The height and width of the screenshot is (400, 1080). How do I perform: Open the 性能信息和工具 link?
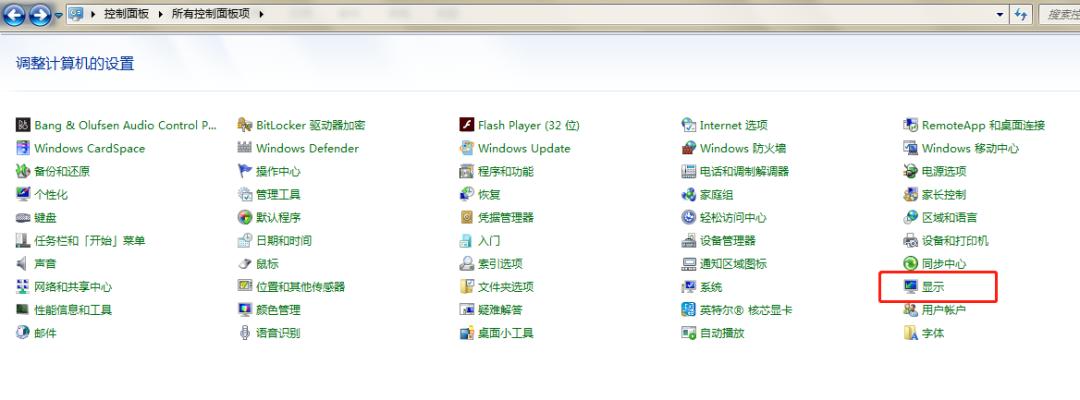coord(73,310)
